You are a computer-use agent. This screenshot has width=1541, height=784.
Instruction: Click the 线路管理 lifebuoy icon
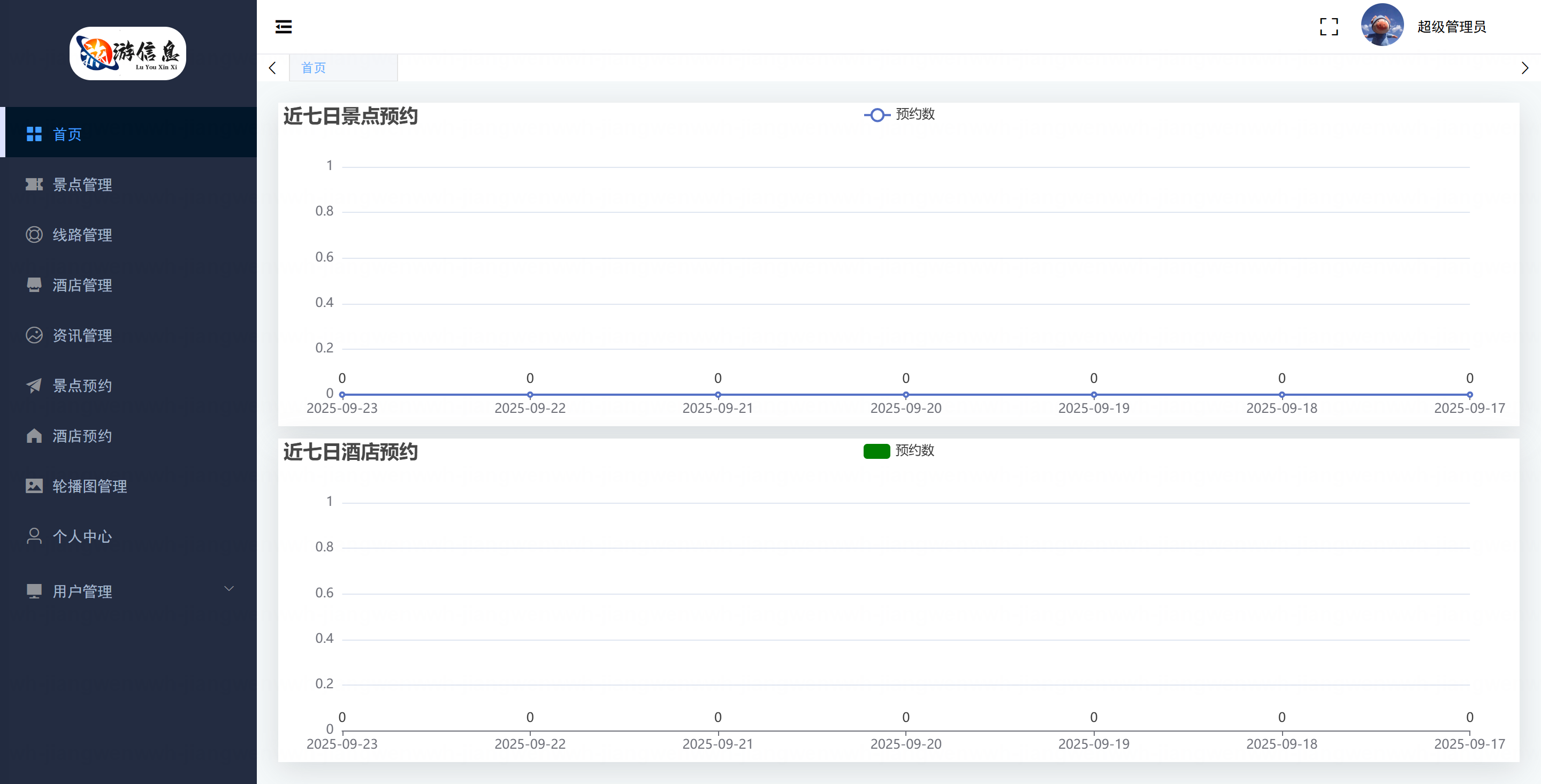(34, 234)
